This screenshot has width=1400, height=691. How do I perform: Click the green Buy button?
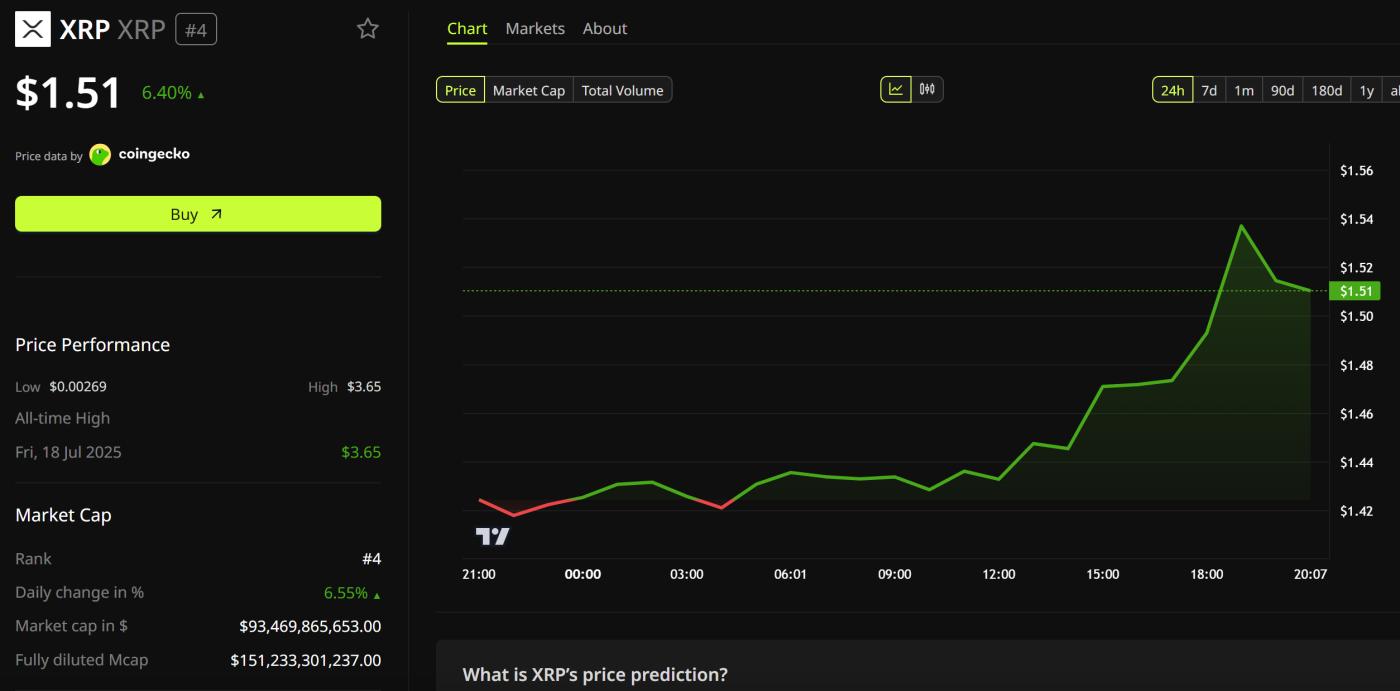[198, 214]
